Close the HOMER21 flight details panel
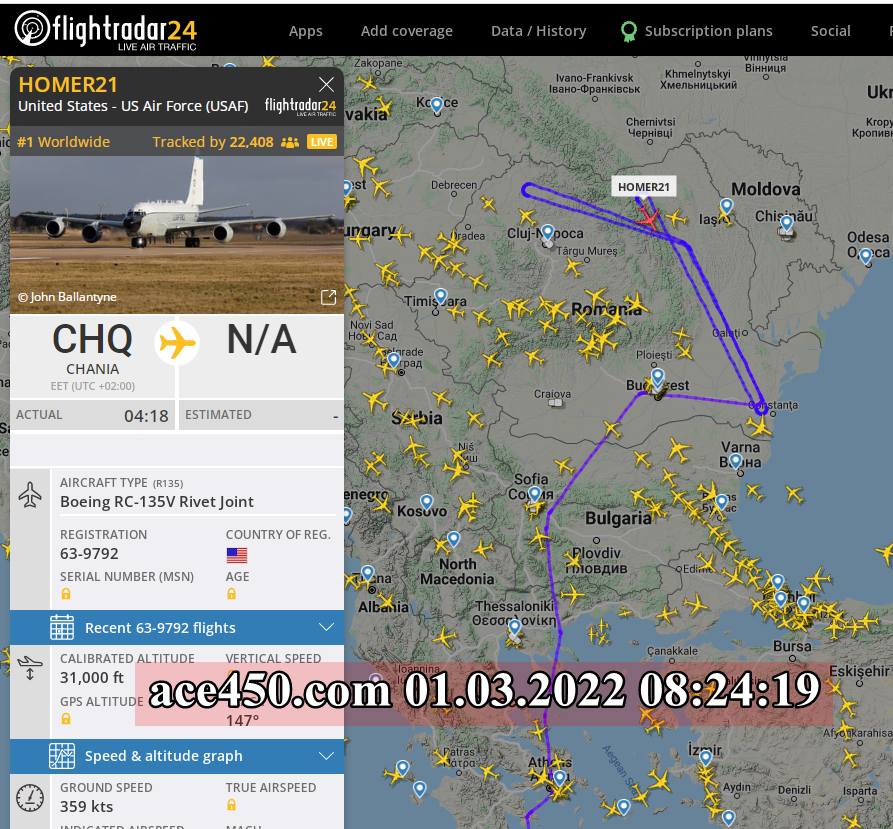 pyautogui.click(x=326, y=84)
